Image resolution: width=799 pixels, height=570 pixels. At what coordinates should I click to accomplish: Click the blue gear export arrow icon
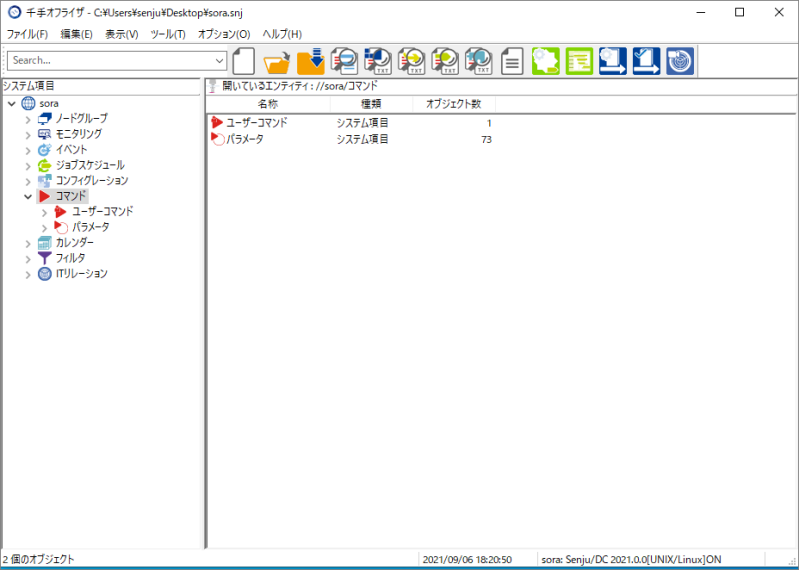pyautogui.click(x=613, y=61)
